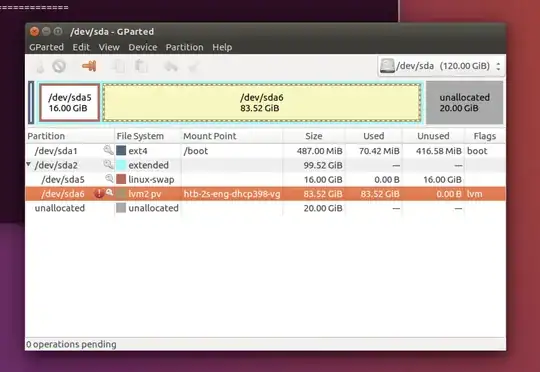
Task: Sort by the Size column header
Action: click(x=314, y=136)
